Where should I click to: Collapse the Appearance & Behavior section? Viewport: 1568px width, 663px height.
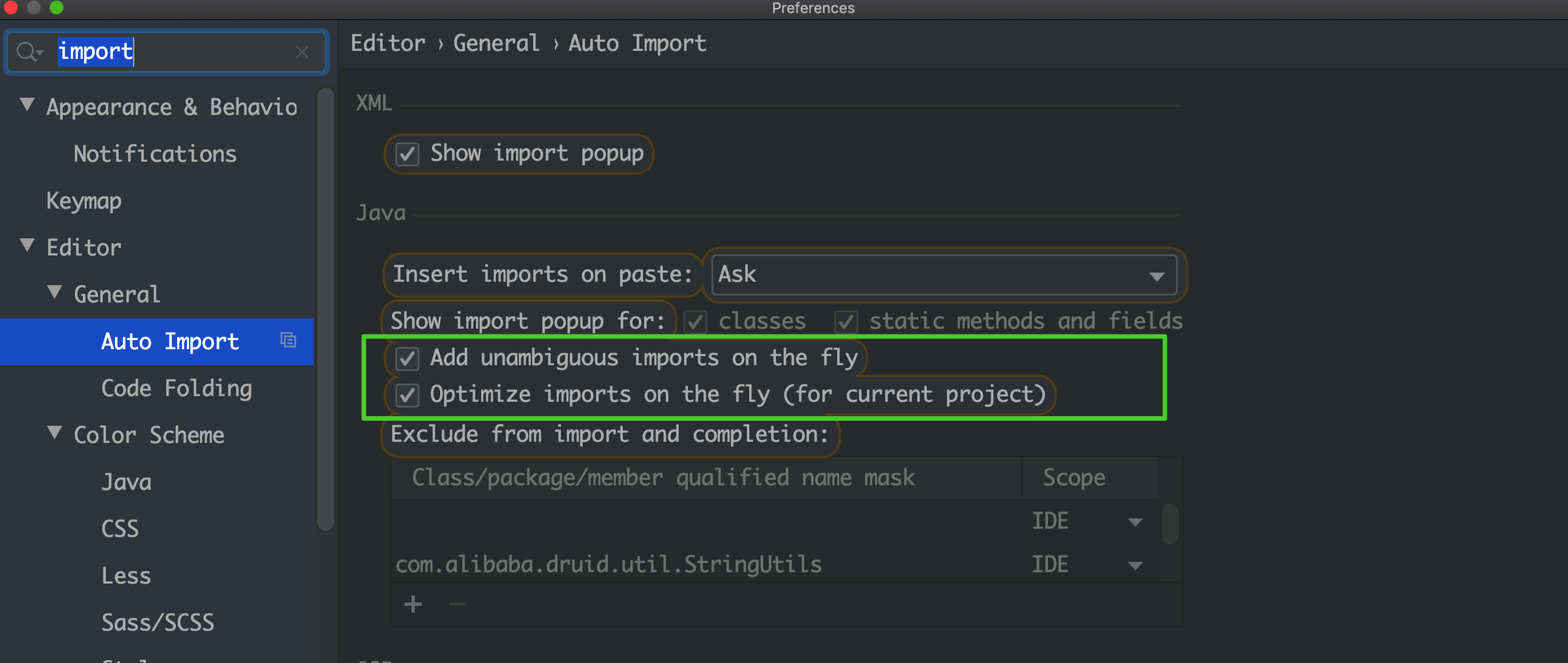[27, 105]
